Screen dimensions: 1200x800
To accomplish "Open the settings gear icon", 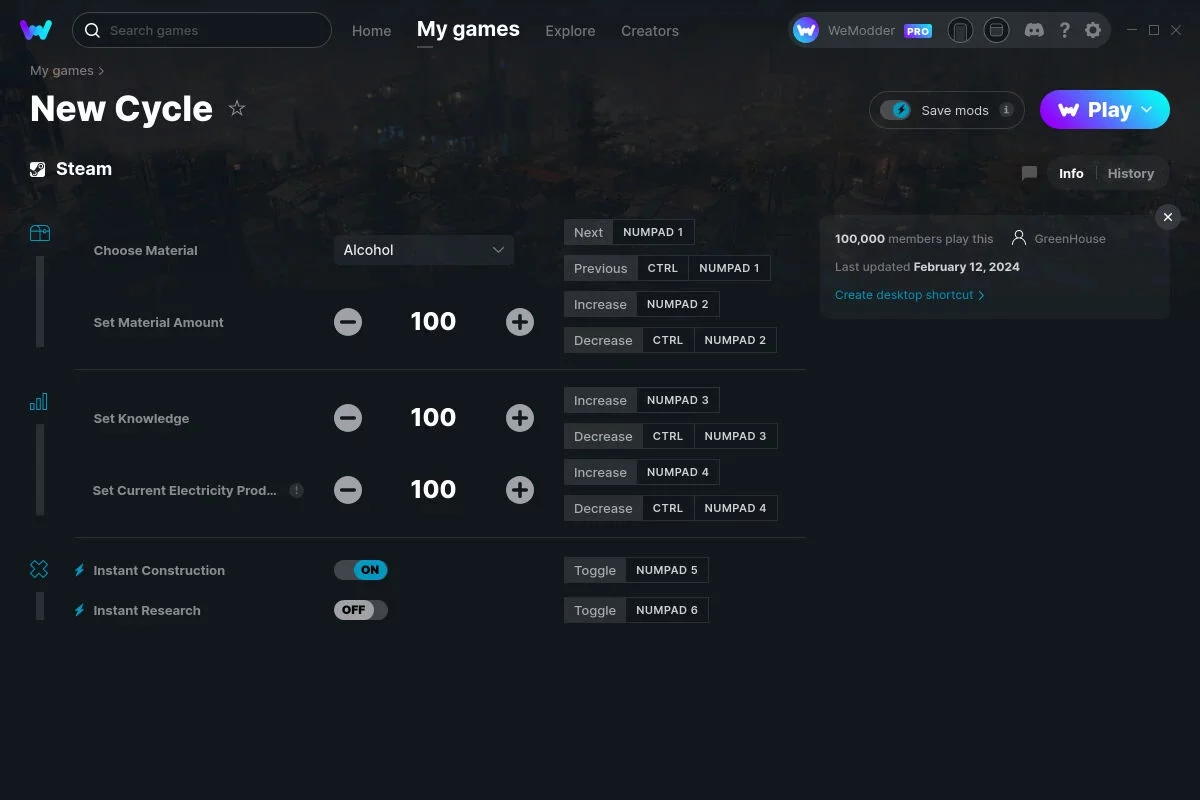I will click(x=1093, y=30).
